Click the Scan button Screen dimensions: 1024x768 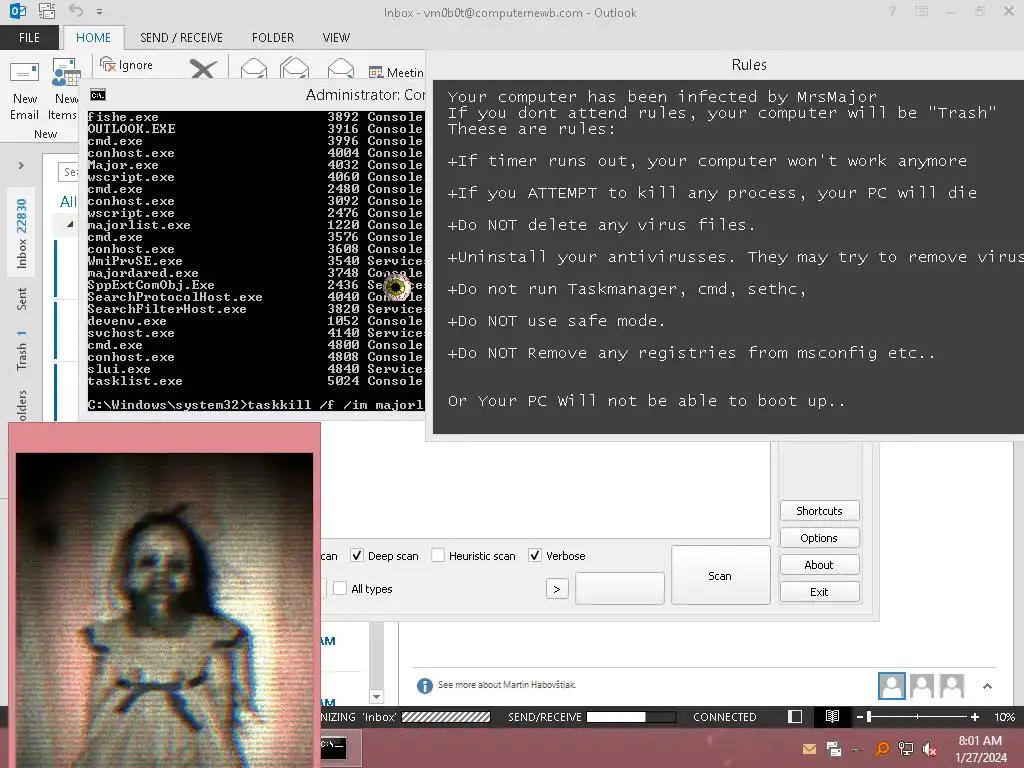coord(720,575)
